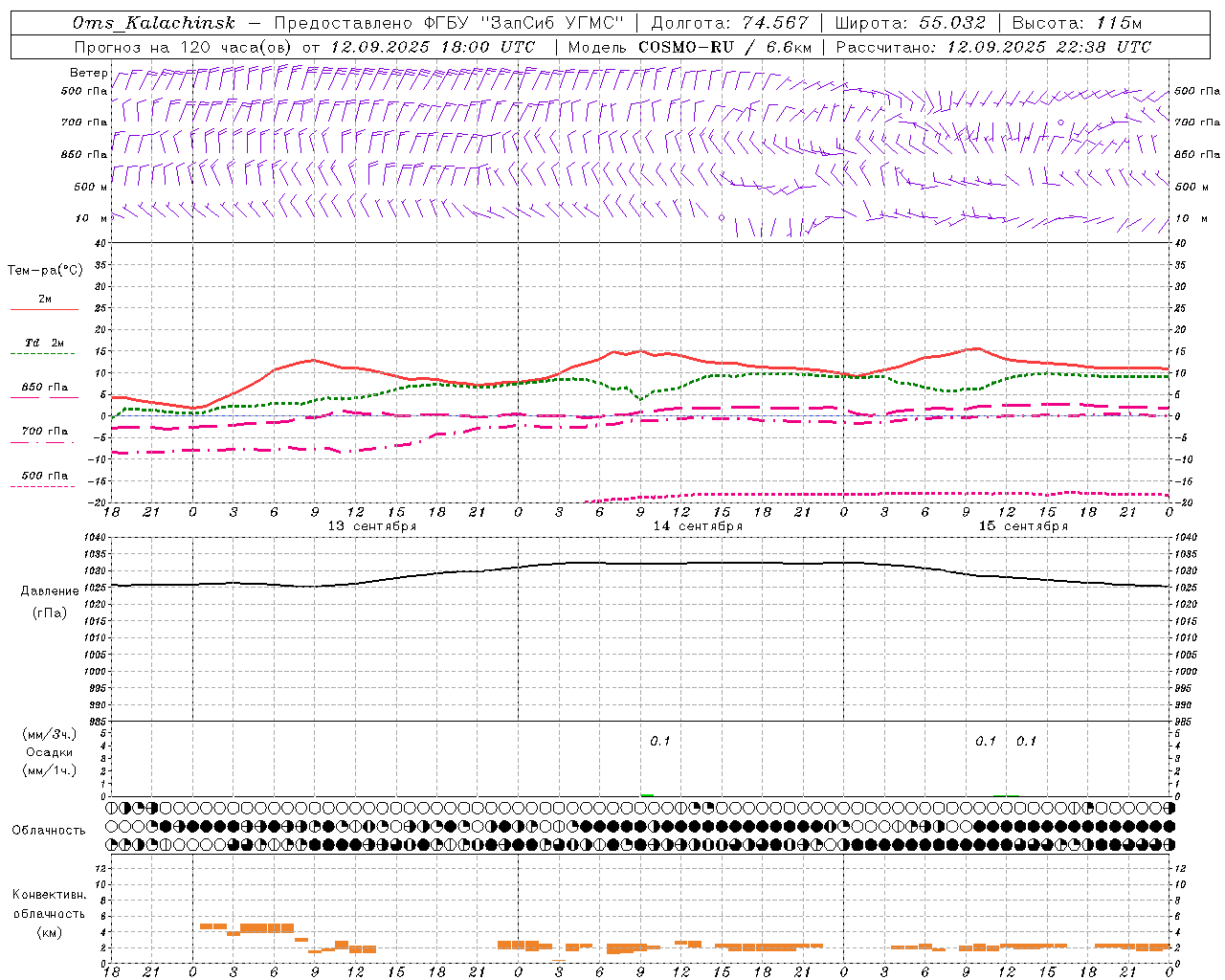The width and height of the screenshot is (1225, 980).
Task: Click the 'Осадки' precipitation label
Action: (50, 752)
